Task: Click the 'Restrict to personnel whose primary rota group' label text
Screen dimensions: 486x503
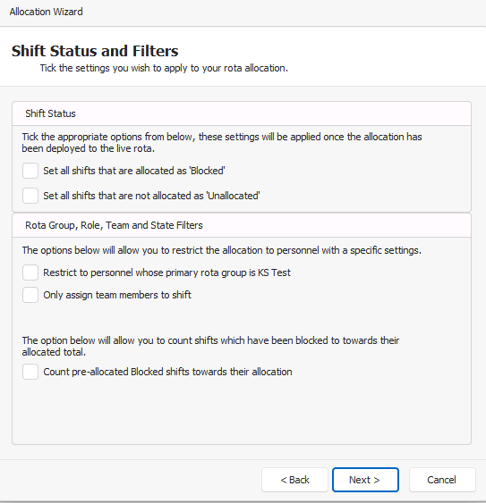Action: (167, 273)
